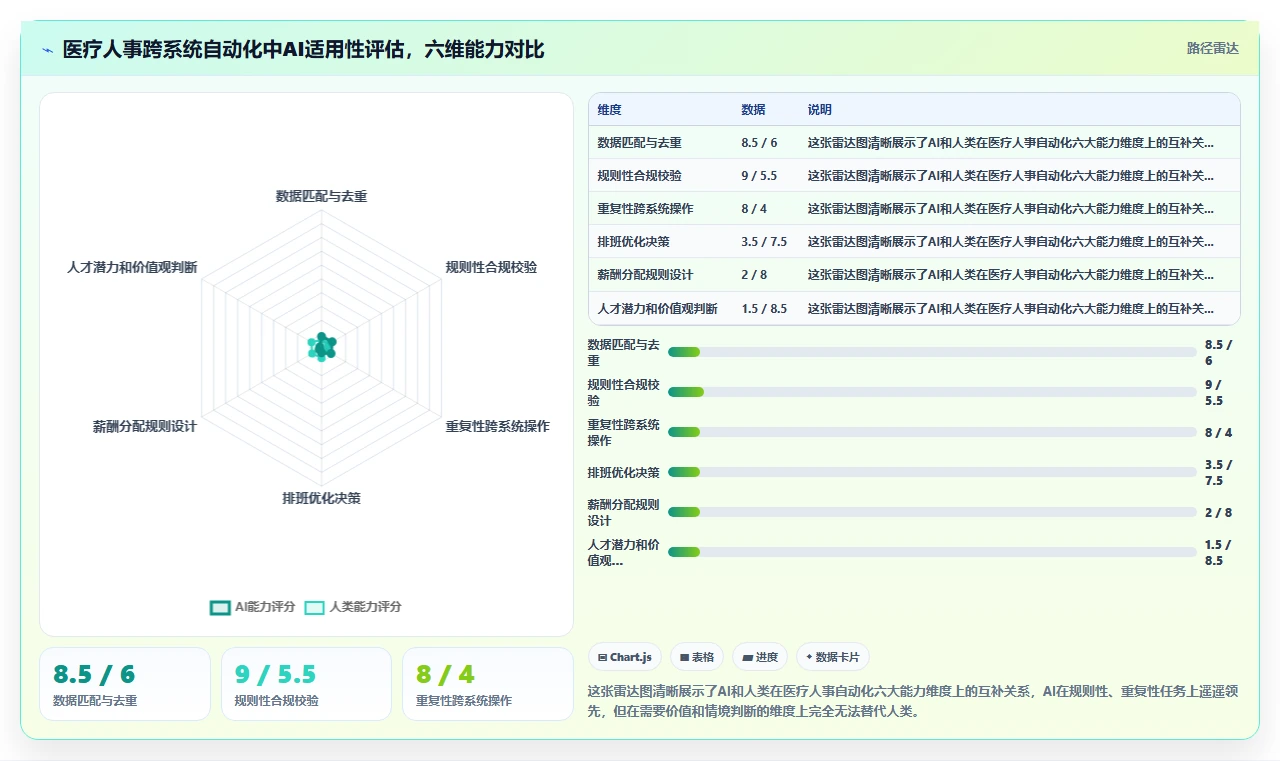Image resolution: width=1280 pixels, height=761 pixels.
Task: Click the 薪酬分配规则设计 progress bar
Action: point(932,512)
